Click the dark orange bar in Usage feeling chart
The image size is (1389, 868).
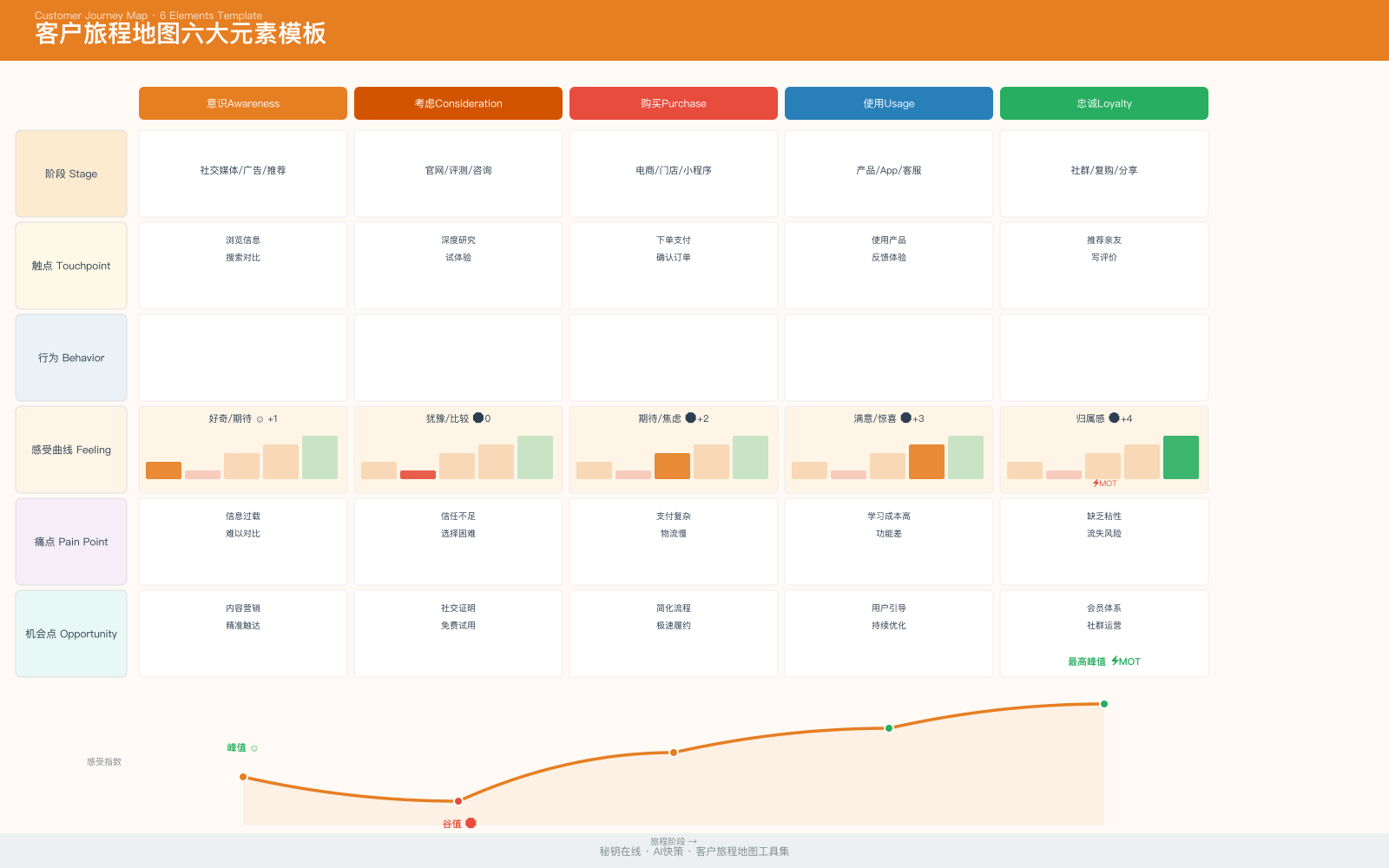[926, 462]
